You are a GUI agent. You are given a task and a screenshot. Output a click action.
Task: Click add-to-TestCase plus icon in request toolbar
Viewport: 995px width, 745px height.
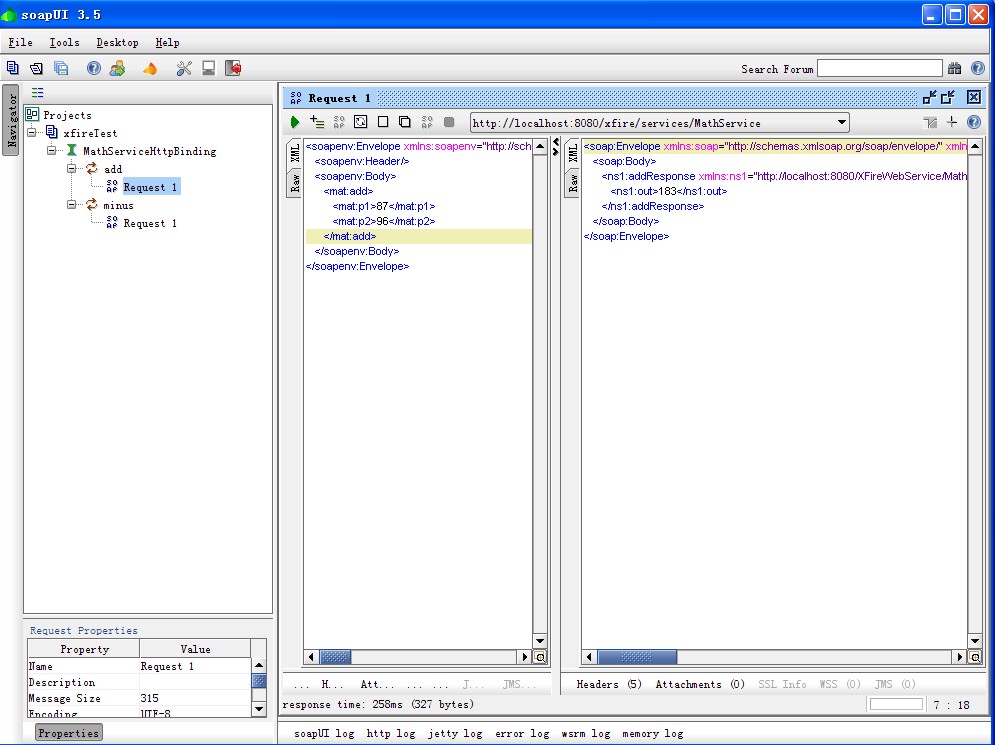point(317,122)
